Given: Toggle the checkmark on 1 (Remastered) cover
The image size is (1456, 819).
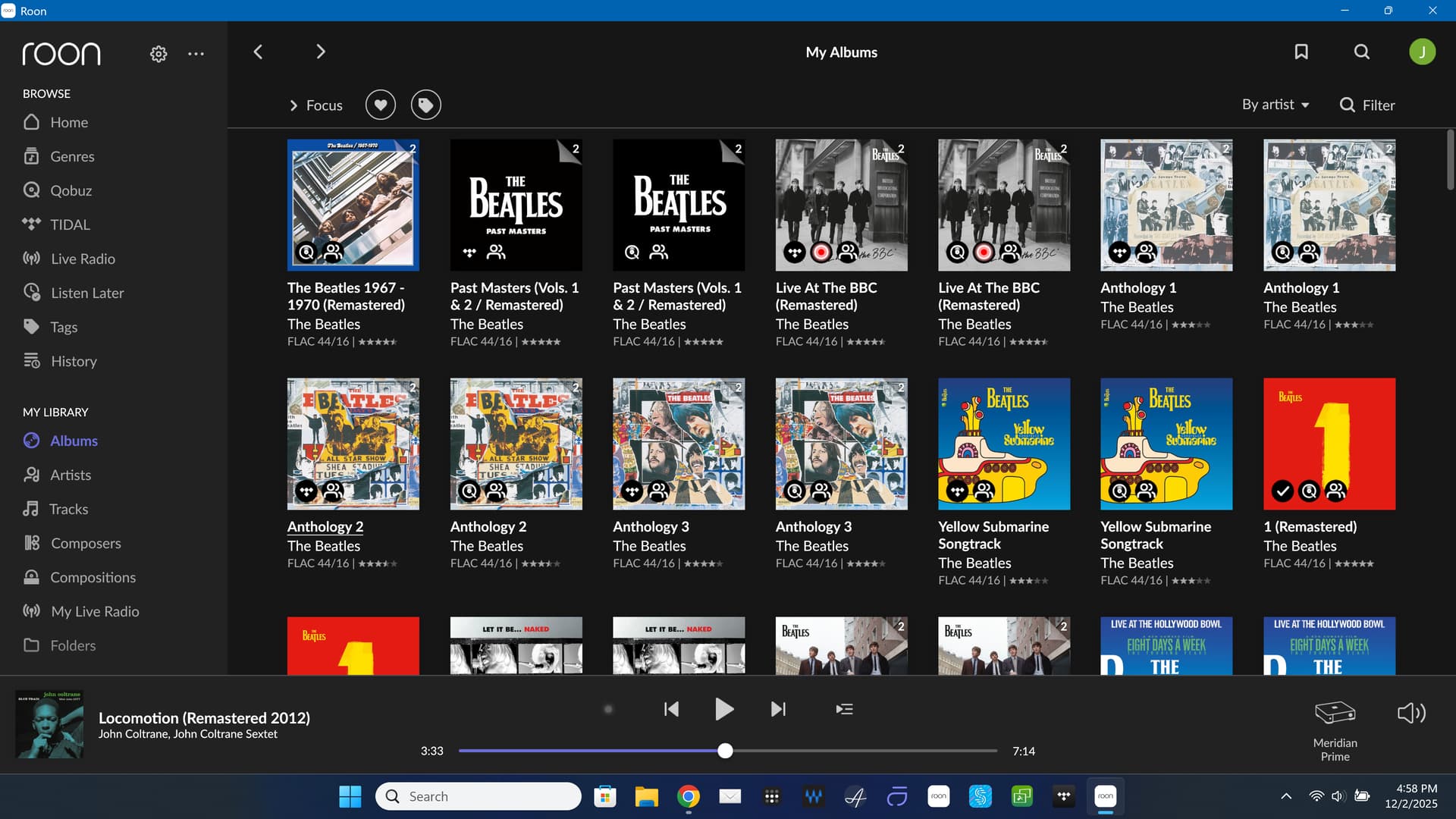Looking at the screenshot, I should tap(1282, 491).
